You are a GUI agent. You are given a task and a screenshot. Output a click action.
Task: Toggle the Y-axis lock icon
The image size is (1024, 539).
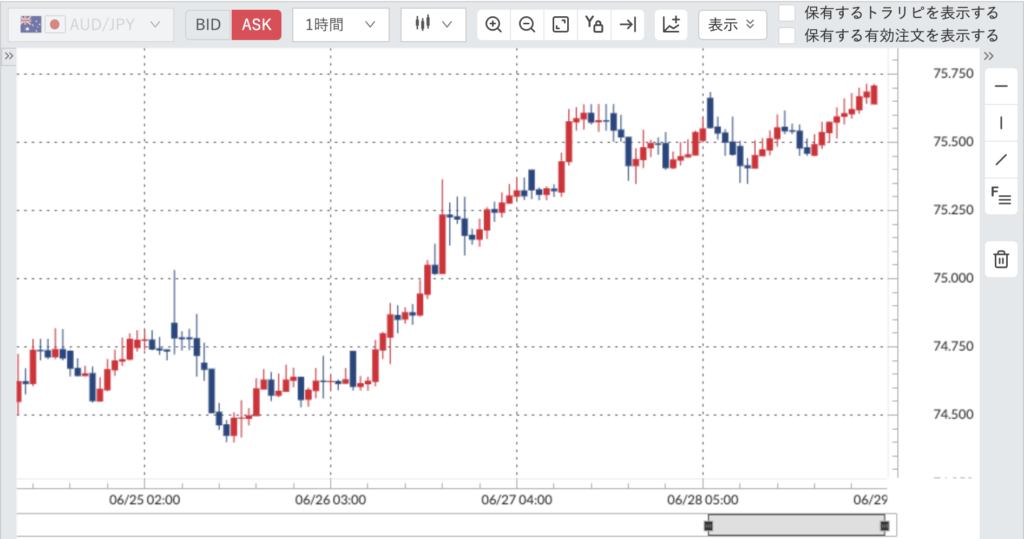tap(594, 25)
